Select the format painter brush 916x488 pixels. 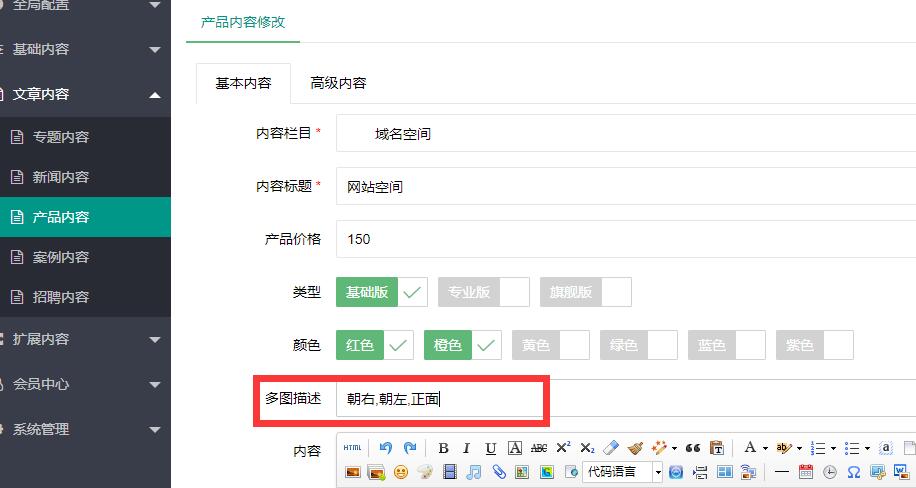[635, 448]
